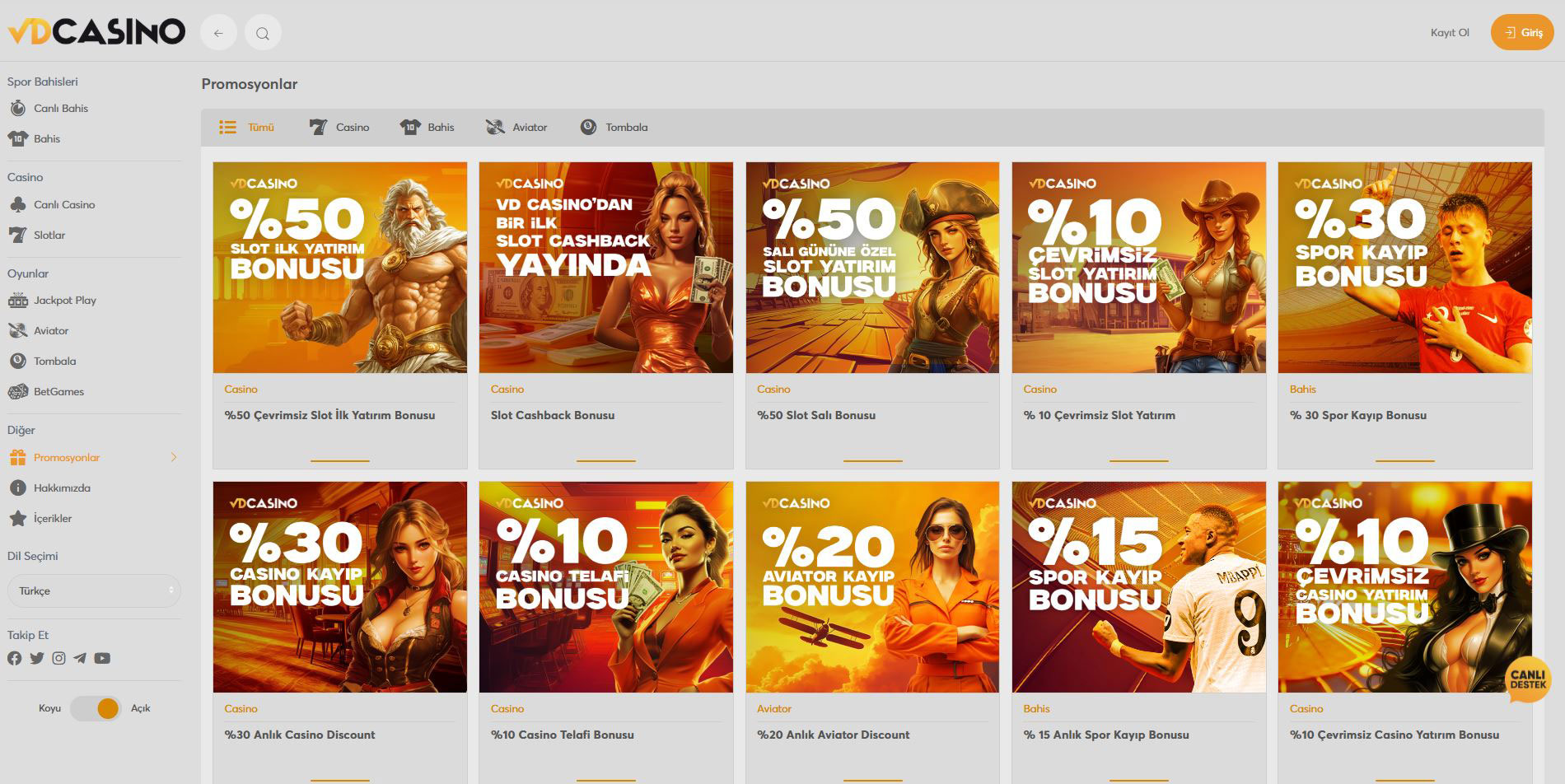Select the Bahis filter tab
This screenshot has height=784, width=1565.
coord(427,127)
